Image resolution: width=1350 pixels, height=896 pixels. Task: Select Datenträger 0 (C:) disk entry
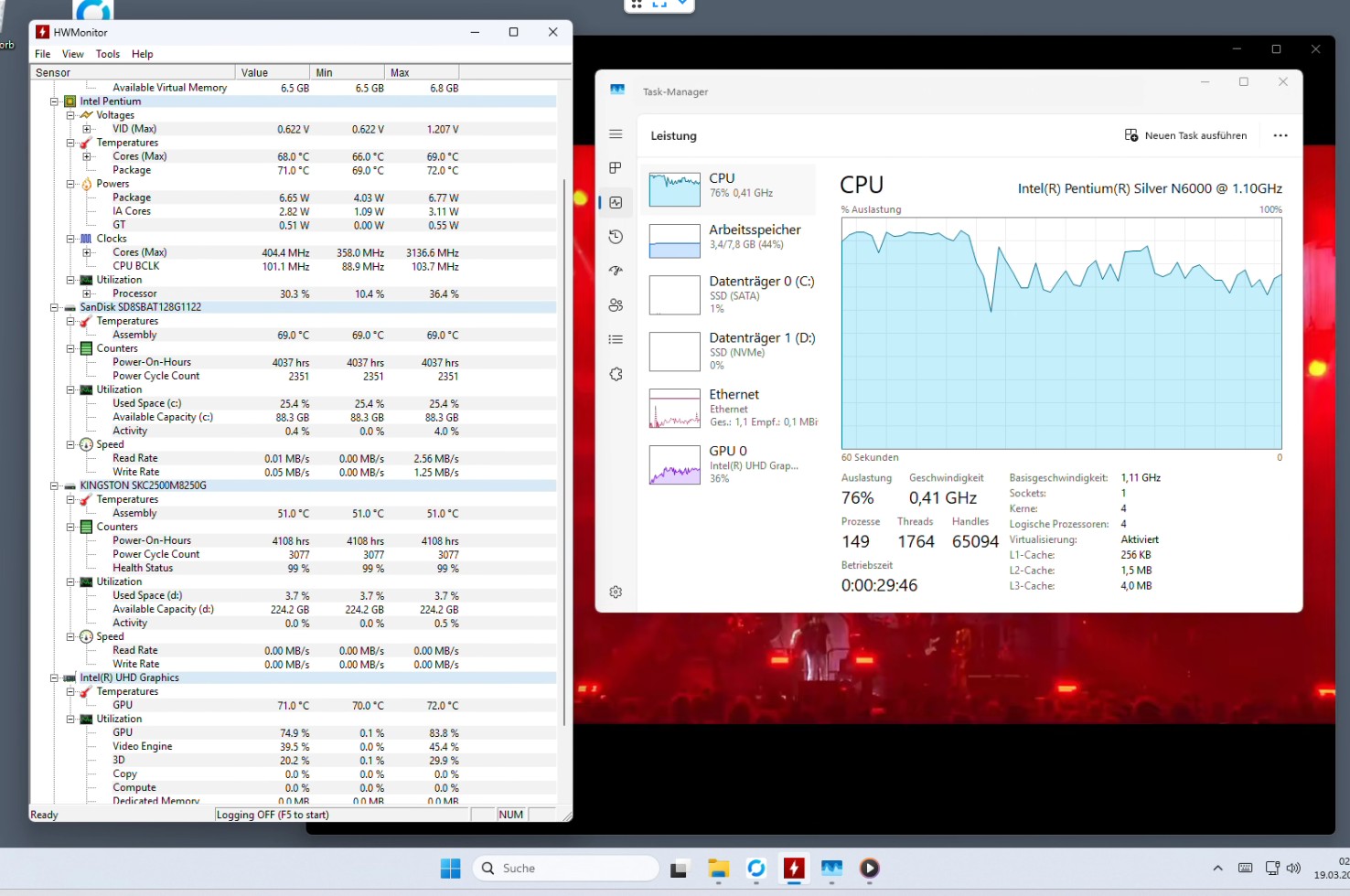tap(731, 294)
